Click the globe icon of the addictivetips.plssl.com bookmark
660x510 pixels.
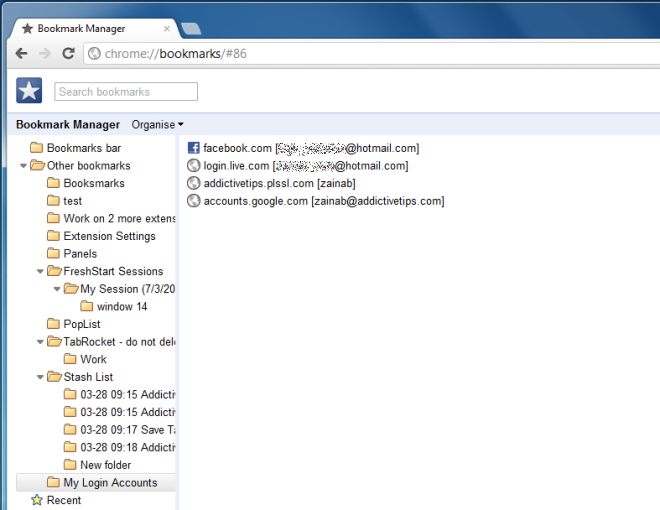(194, 183)
